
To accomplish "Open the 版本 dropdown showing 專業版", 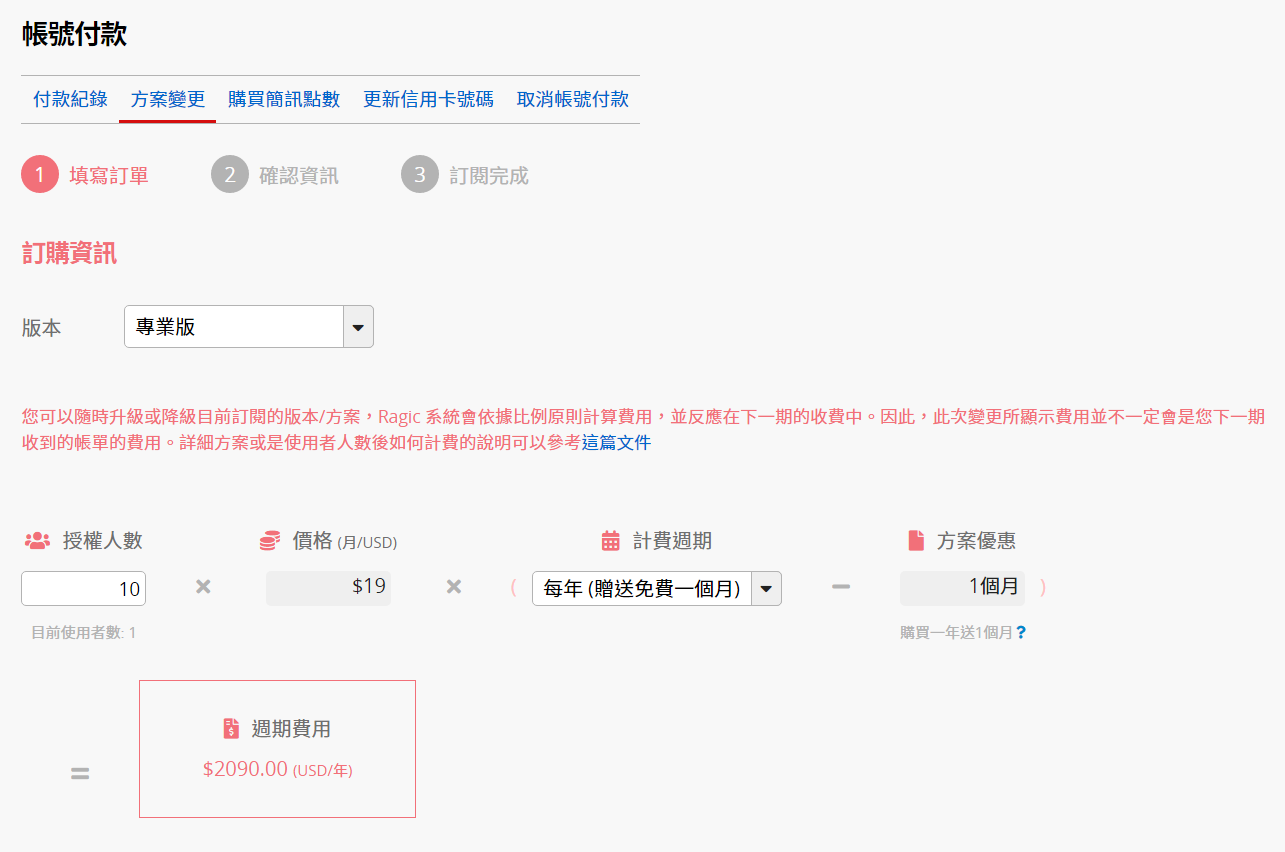I will point(235,327).
